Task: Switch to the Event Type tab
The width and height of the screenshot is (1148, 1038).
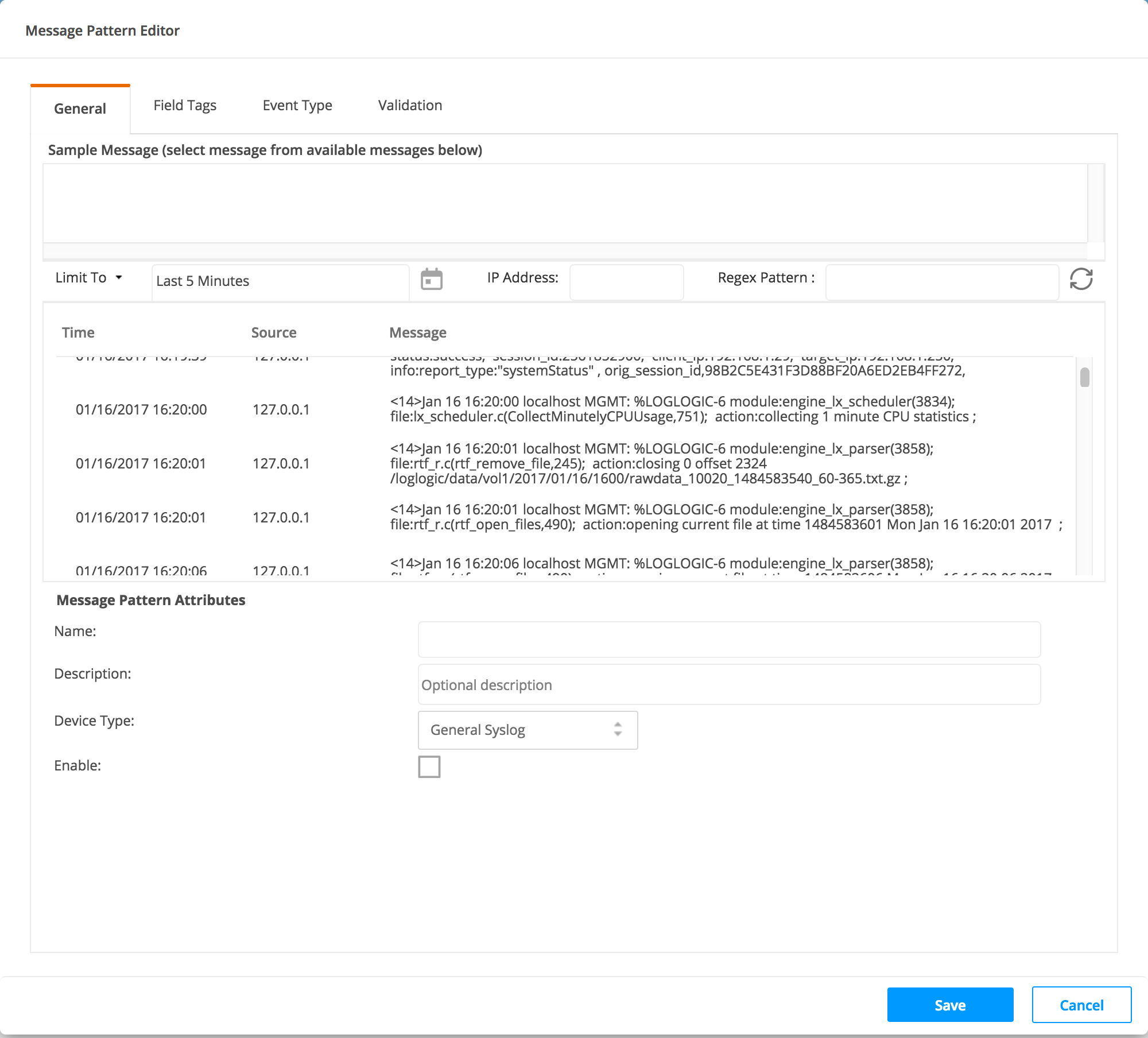Action: tap(297, 106)
